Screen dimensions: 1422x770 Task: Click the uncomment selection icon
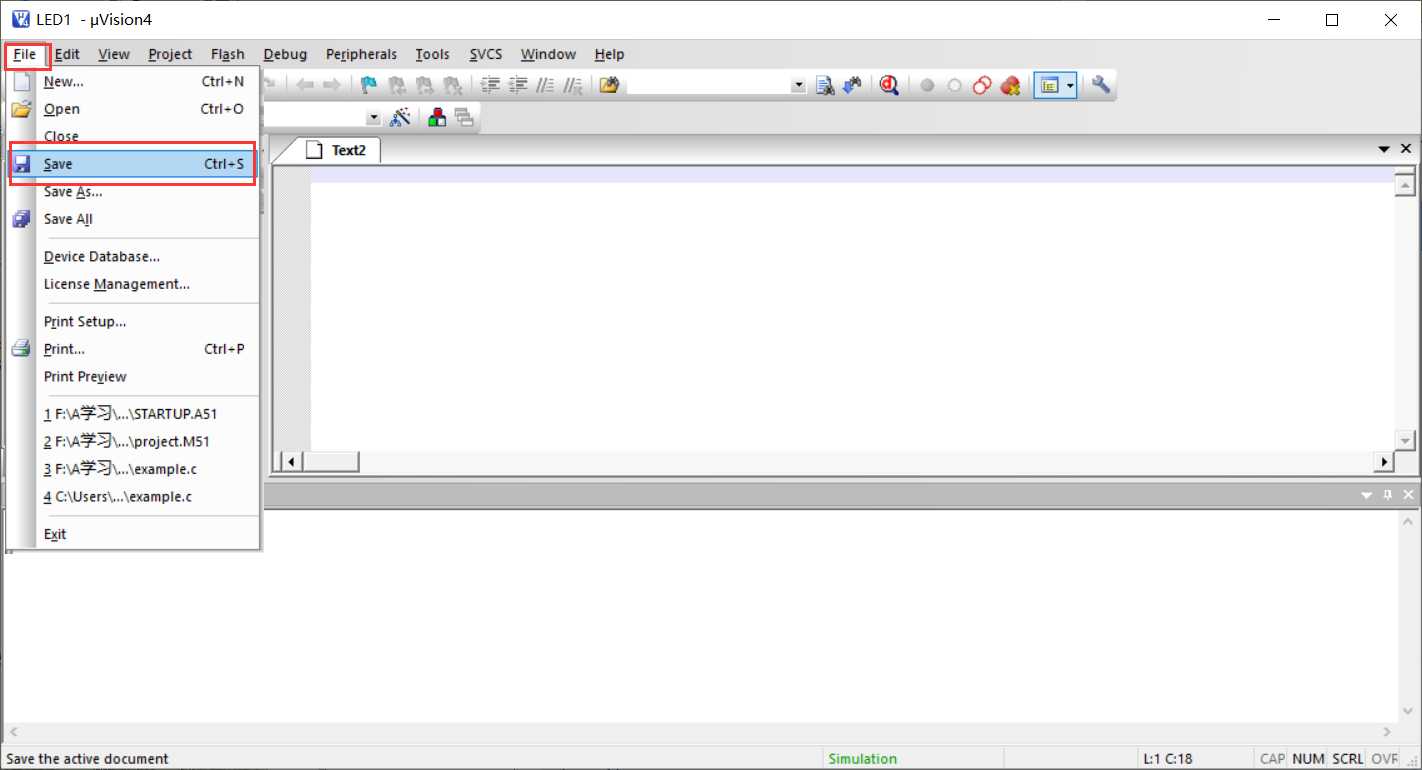click(x=572, y=86)
